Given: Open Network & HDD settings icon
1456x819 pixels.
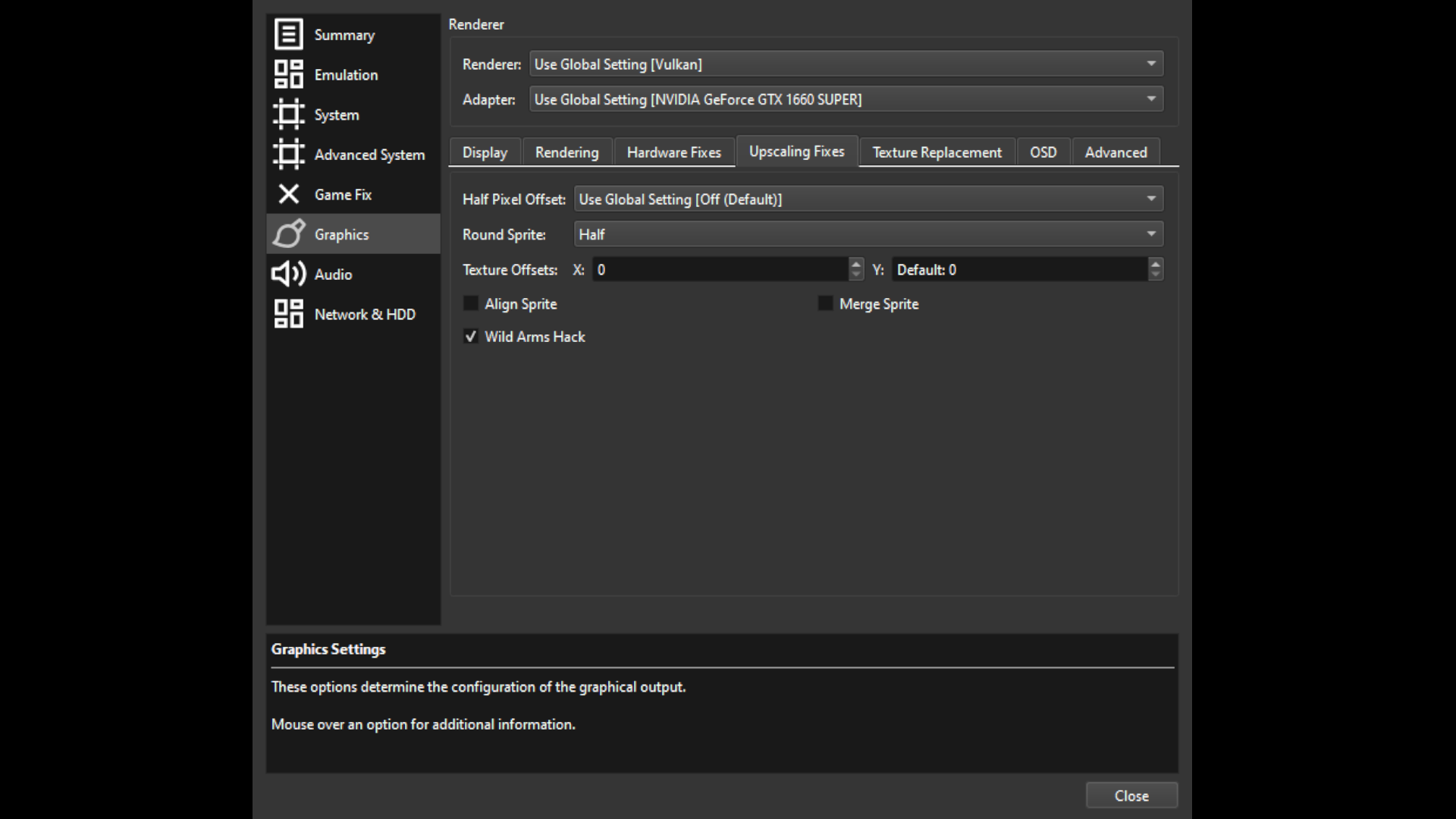Looking at the screenshot, I should click(288, 313).
